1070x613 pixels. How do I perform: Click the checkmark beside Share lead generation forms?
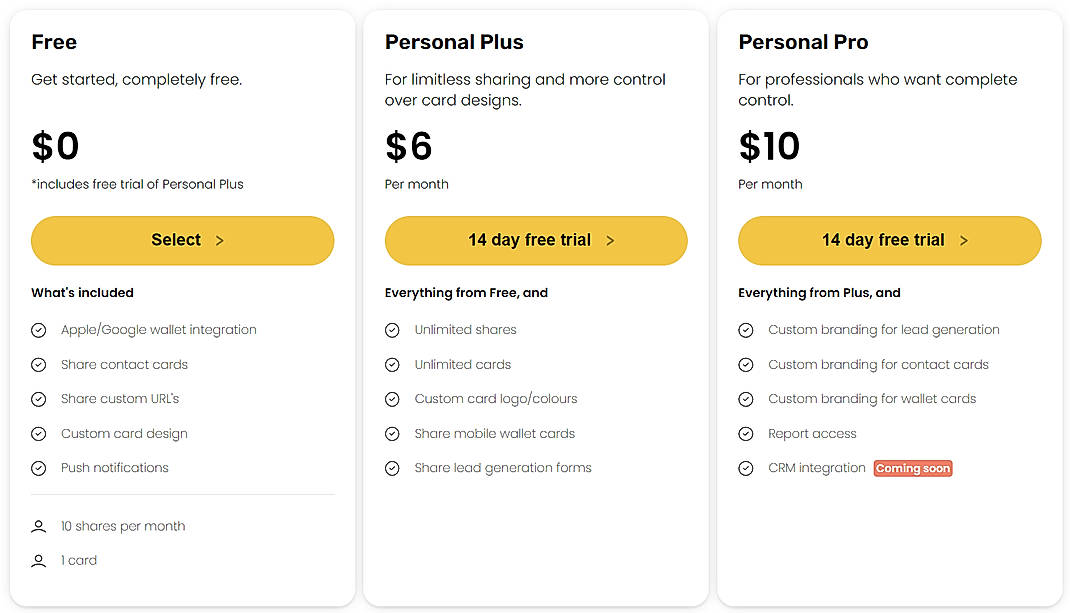392,467
